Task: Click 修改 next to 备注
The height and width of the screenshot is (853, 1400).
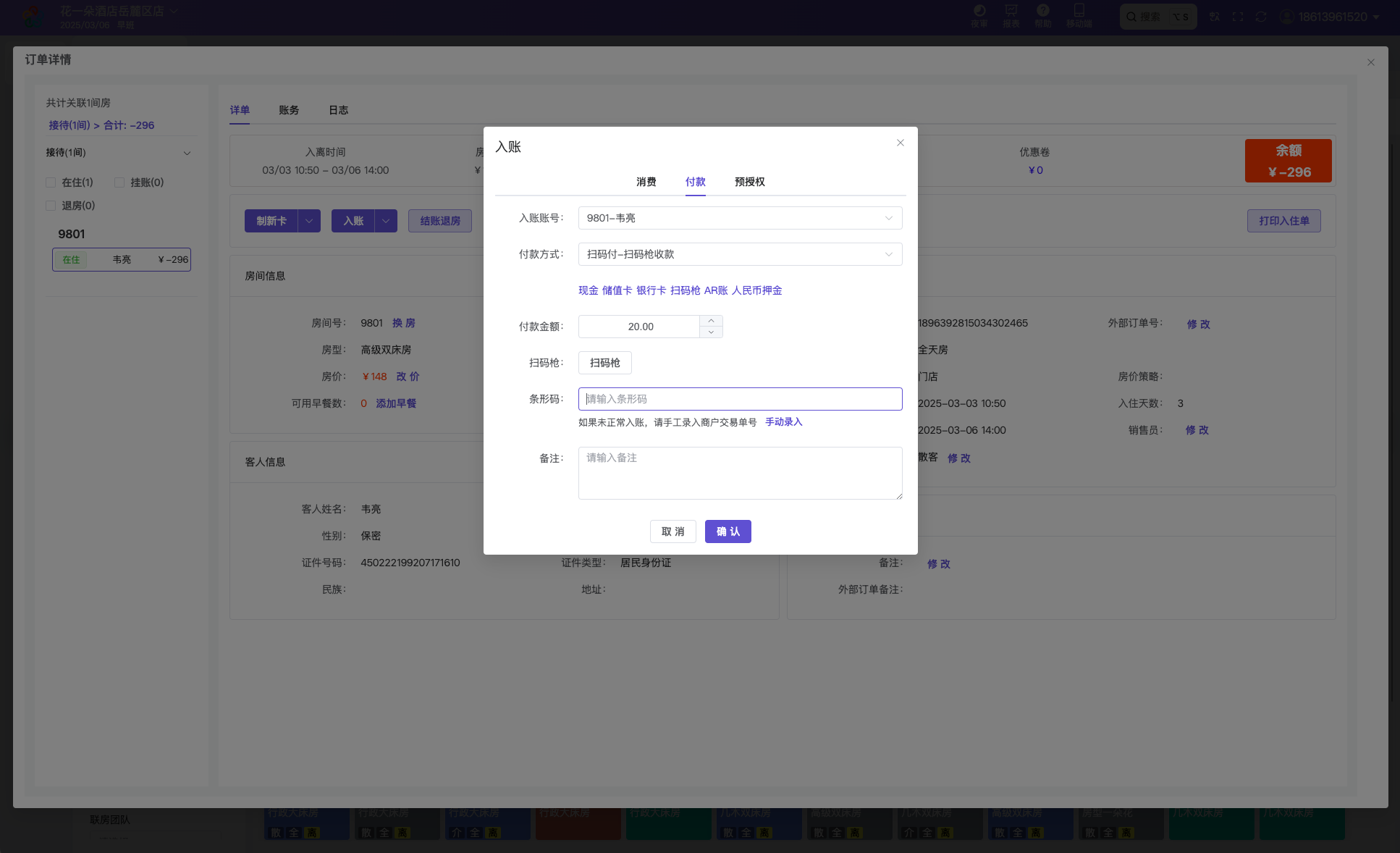Action: [x=939, y=564]
